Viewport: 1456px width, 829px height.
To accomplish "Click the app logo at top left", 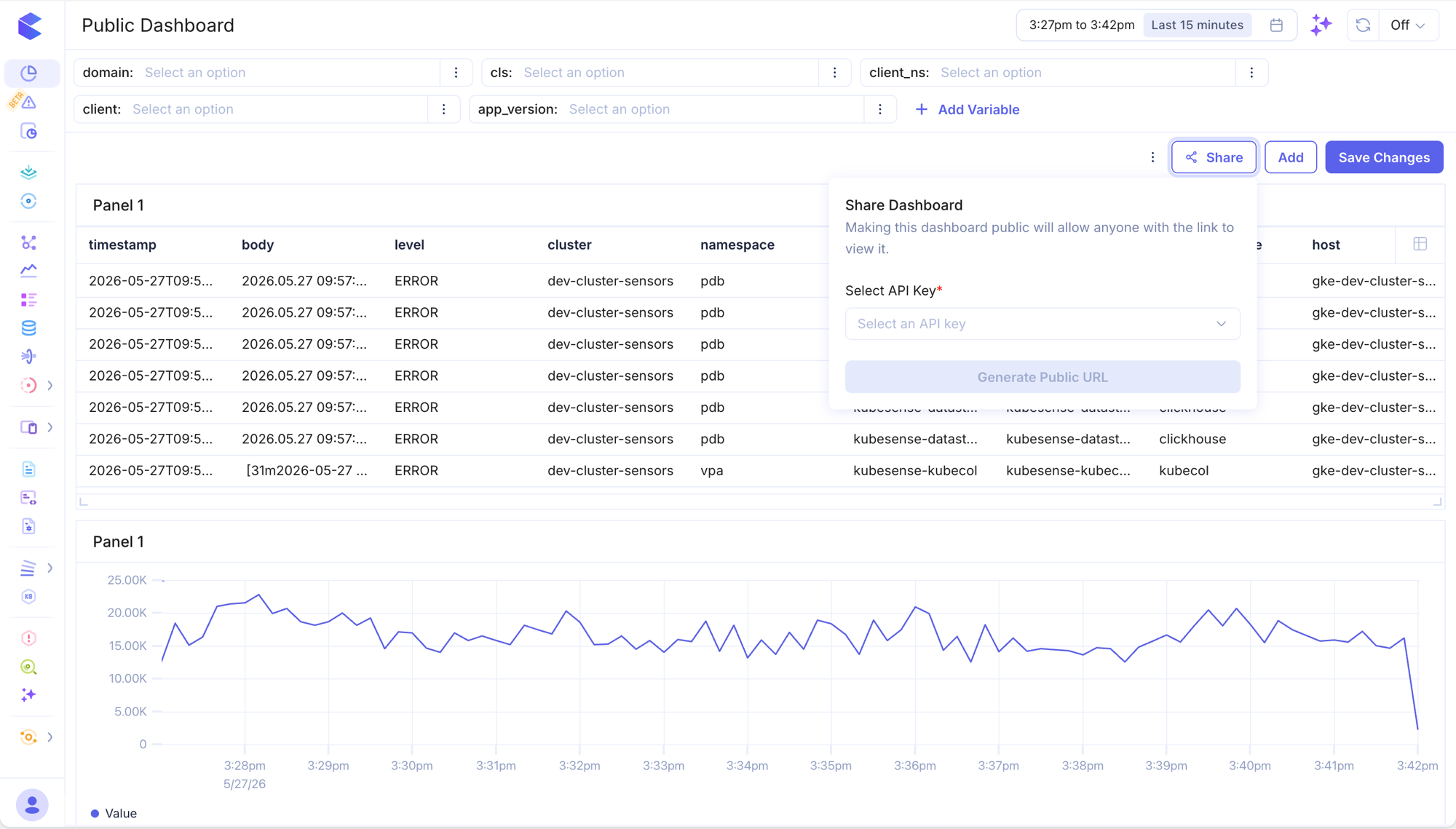I will [30, 26].
